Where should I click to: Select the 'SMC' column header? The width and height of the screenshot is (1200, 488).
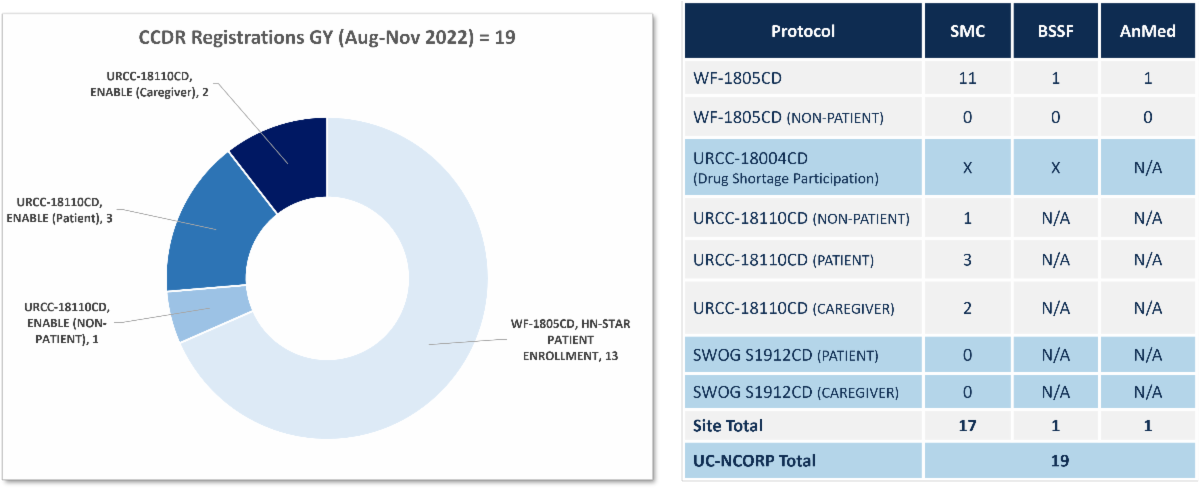(969, 30)
